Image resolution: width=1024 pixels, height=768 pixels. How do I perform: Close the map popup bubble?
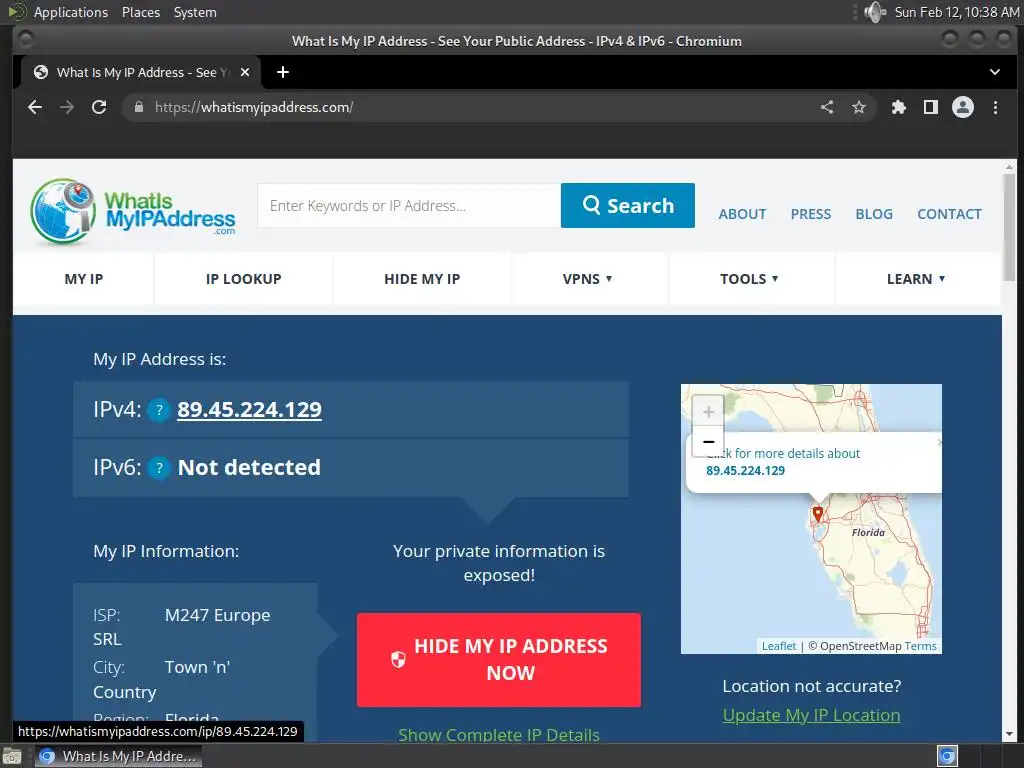click(939, 442)
